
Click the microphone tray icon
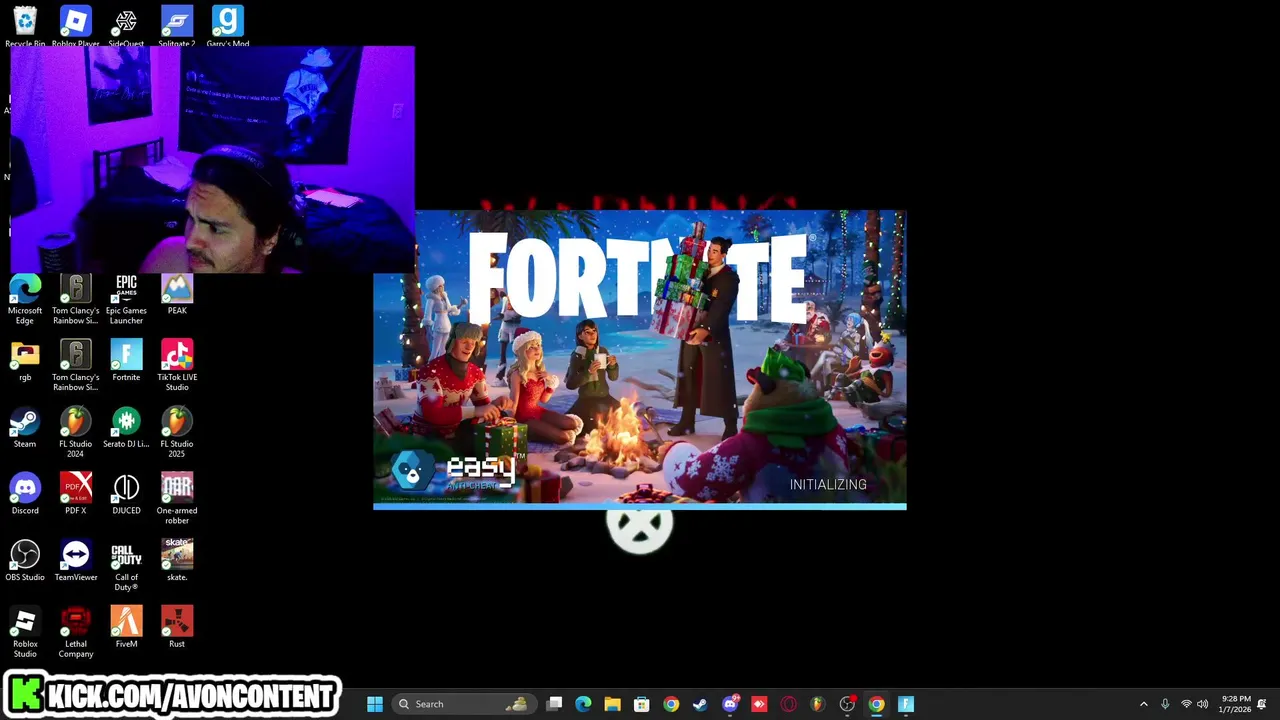(1165, 704)
